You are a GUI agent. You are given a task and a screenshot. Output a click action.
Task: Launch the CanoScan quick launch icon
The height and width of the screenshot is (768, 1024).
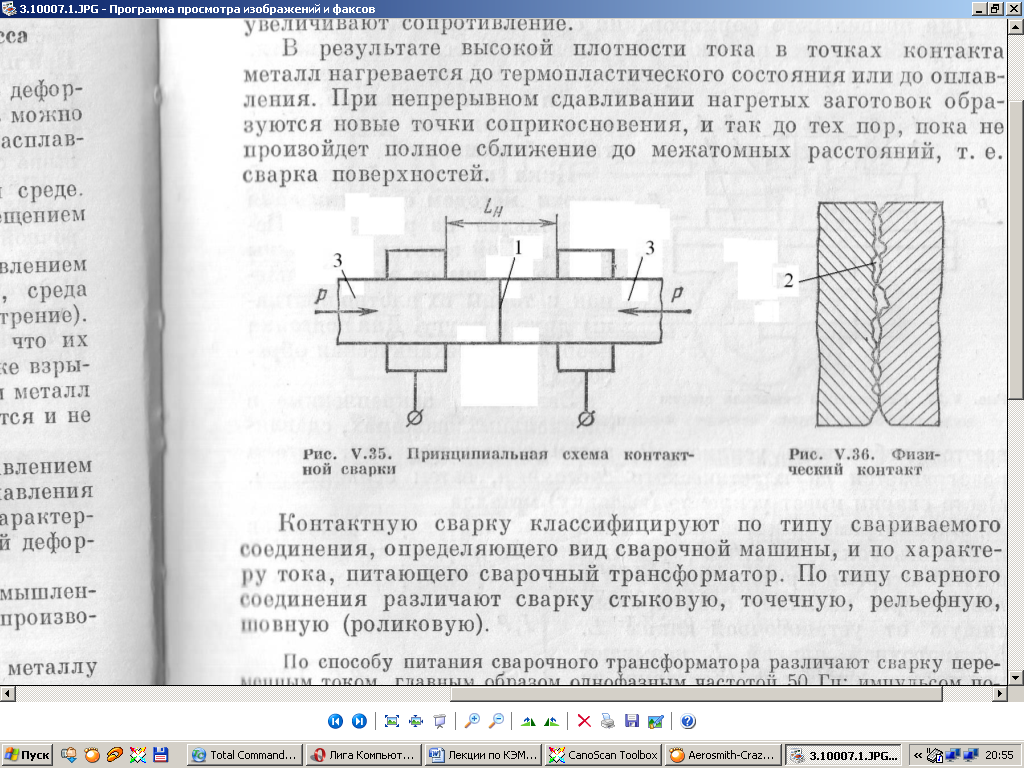point(138,755)
